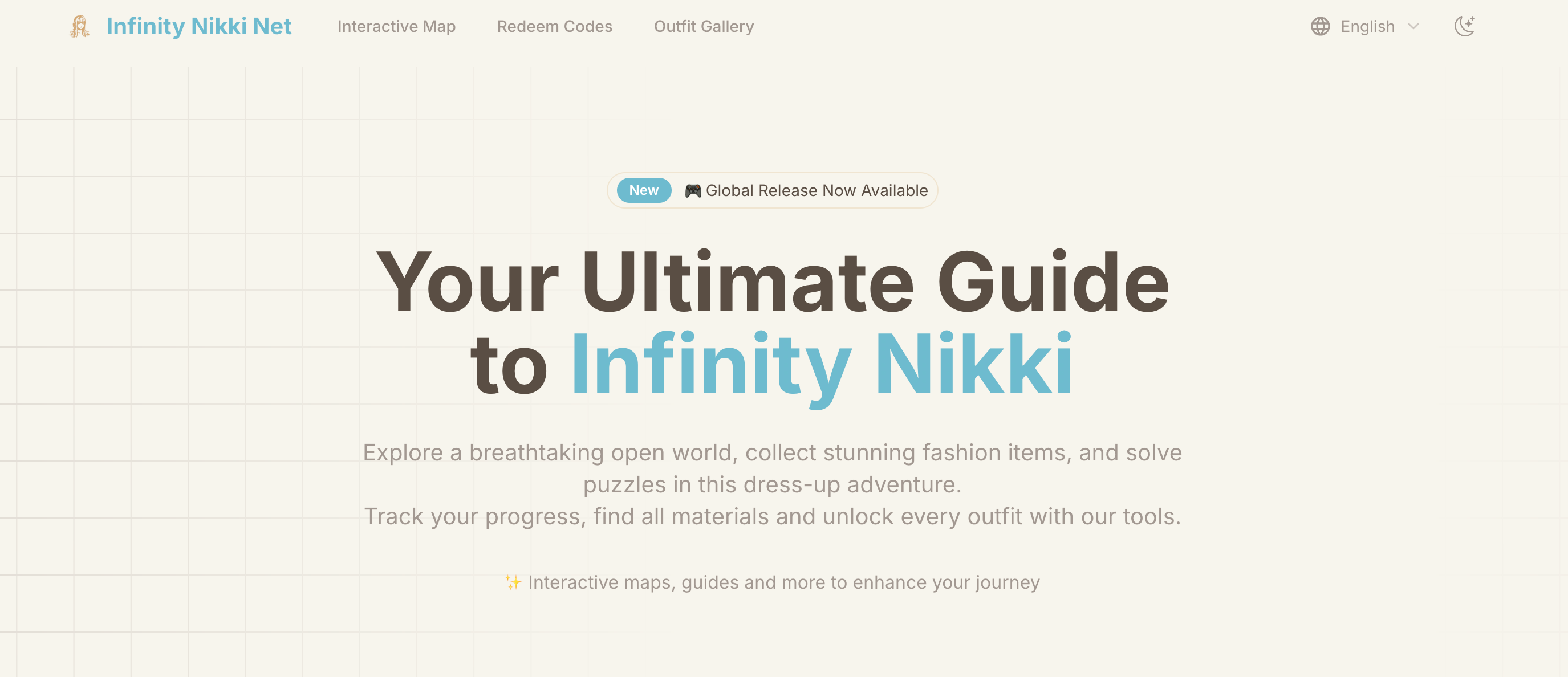Go to the Redeem Codes page
Viewport: 1568px width, 677px height.
[x=555, y=26]
